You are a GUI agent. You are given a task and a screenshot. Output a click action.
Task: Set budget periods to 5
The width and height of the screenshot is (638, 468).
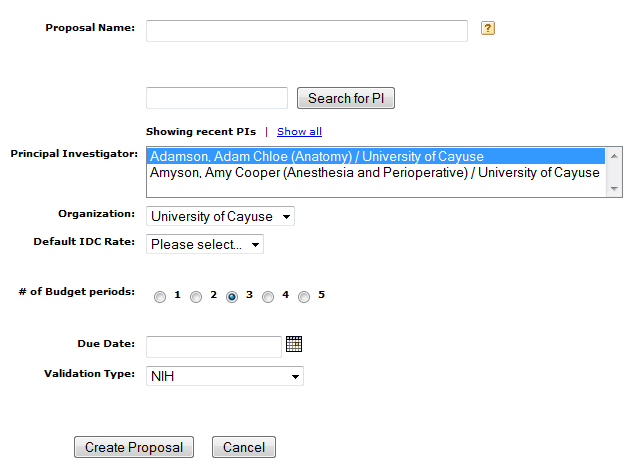tap(304, 297)
